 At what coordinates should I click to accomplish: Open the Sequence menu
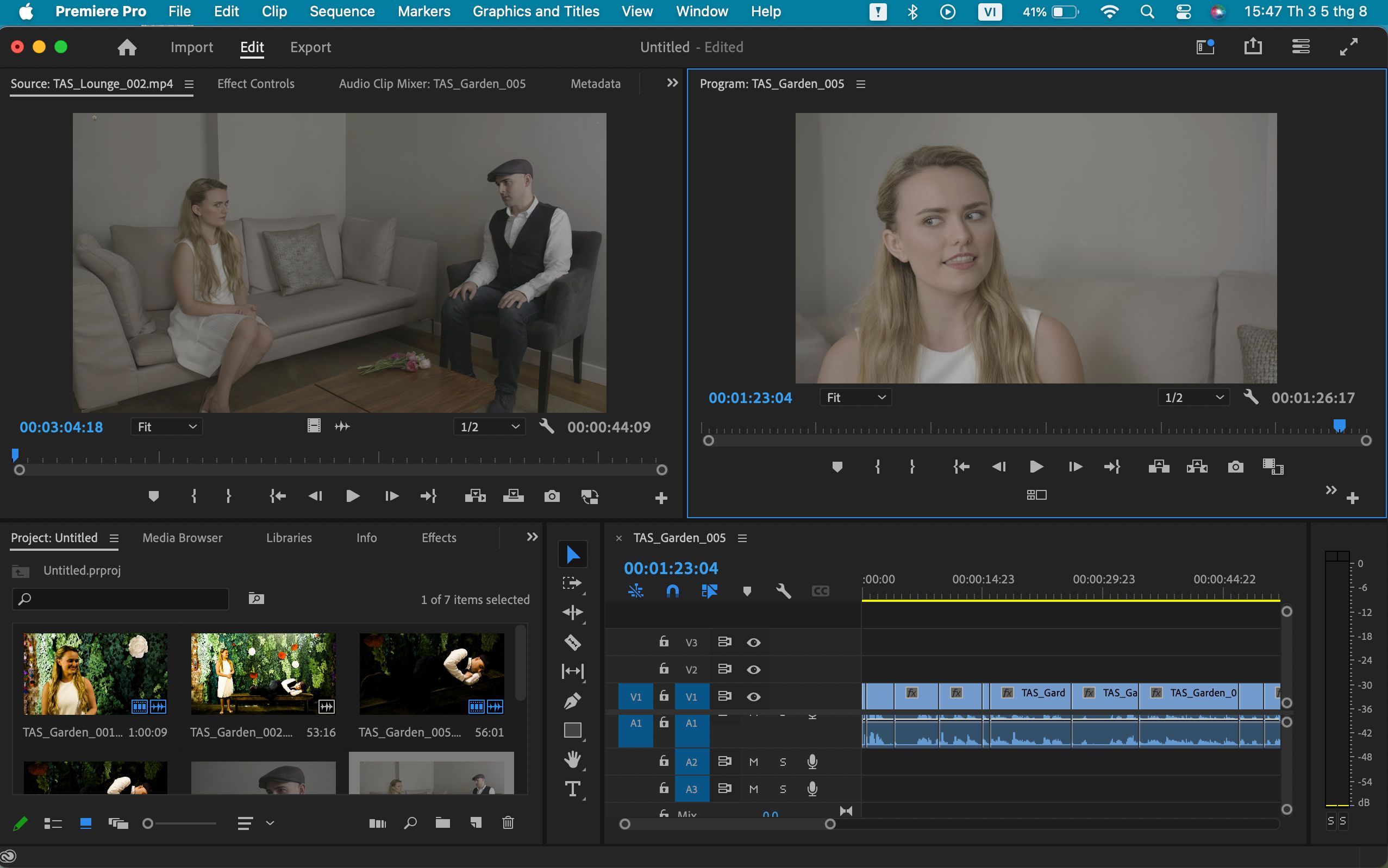[342, 11]
